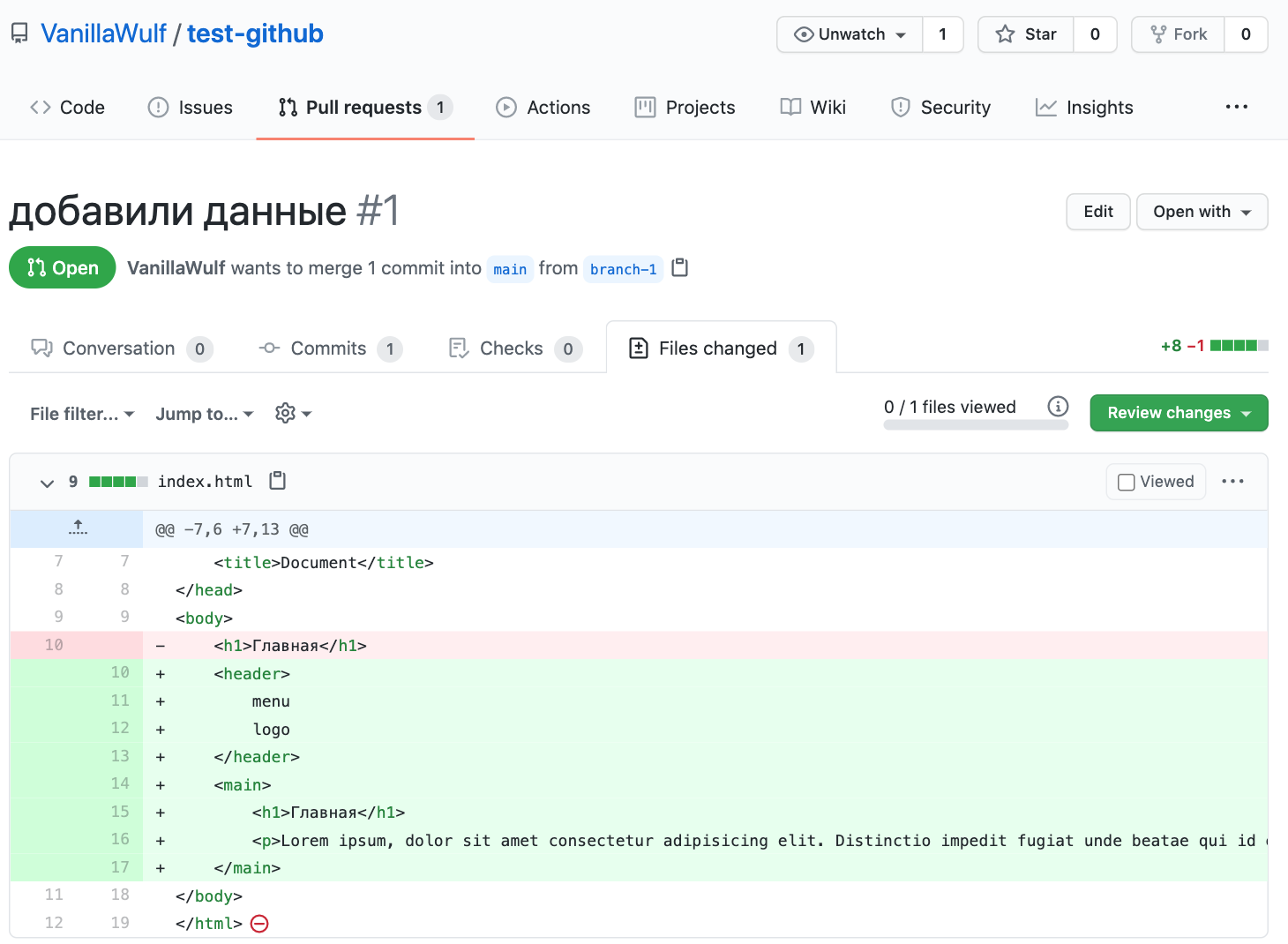Star the test-github repository
Viewport: 1288px width, 944px height.
coord(1026,34)
